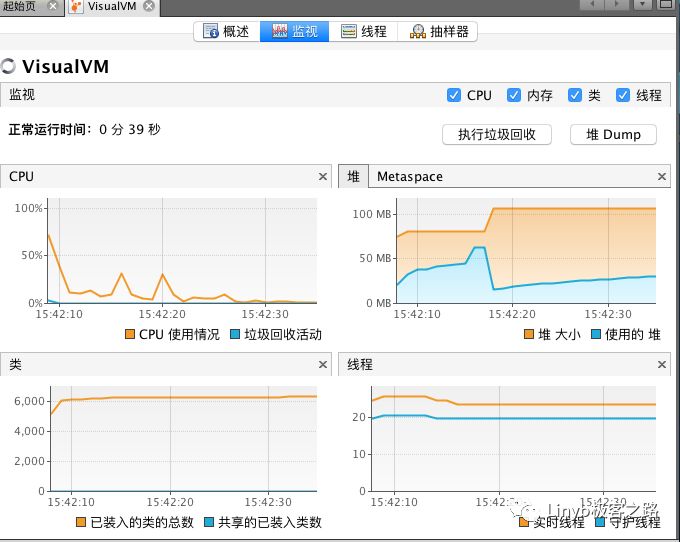680x542 pixels.
Task: Click the VisualVM tab application icon
Action: click(x=76, y=7)
